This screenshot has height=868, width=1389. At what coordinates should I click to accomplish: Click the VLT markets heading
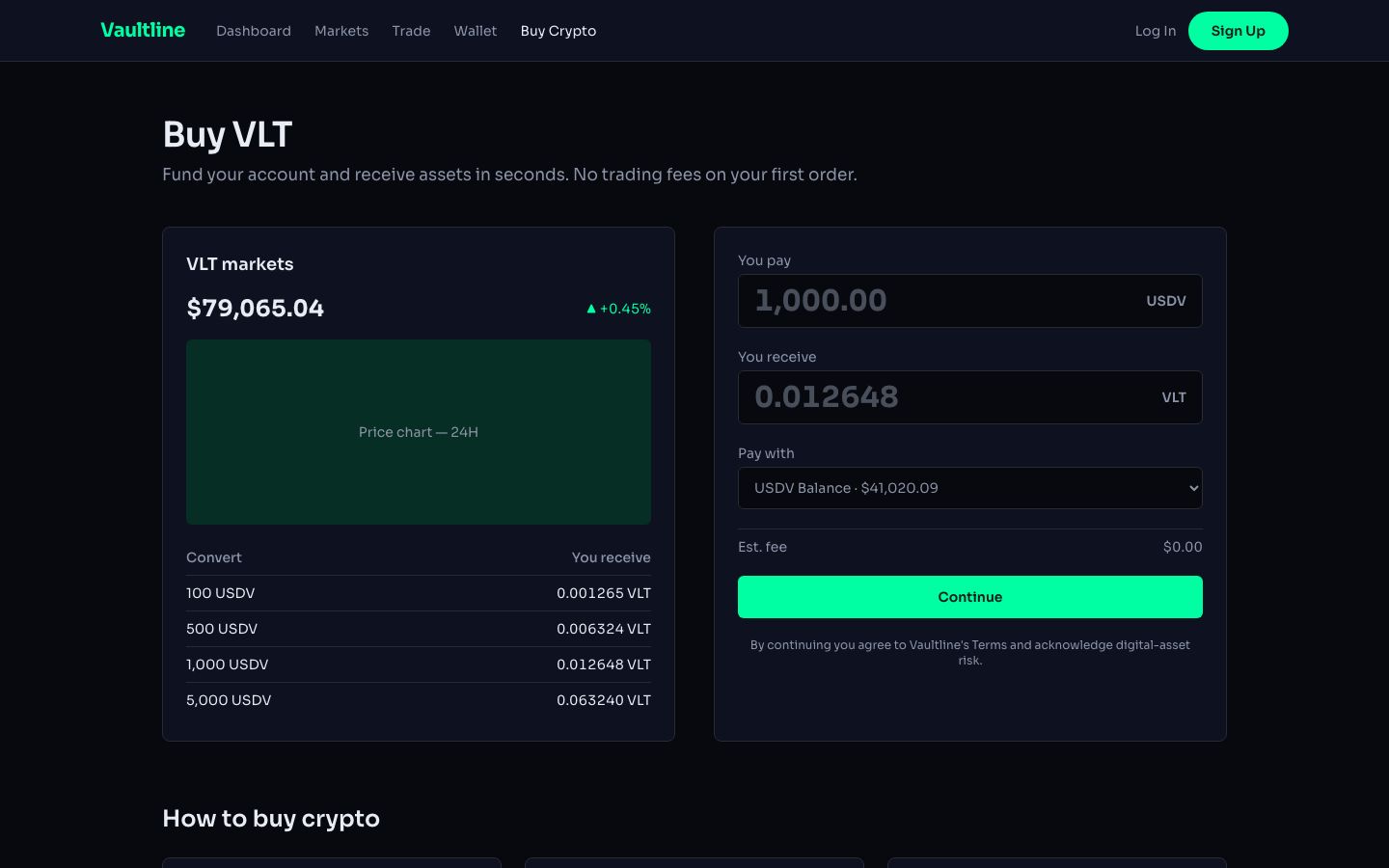click(240, 264)
